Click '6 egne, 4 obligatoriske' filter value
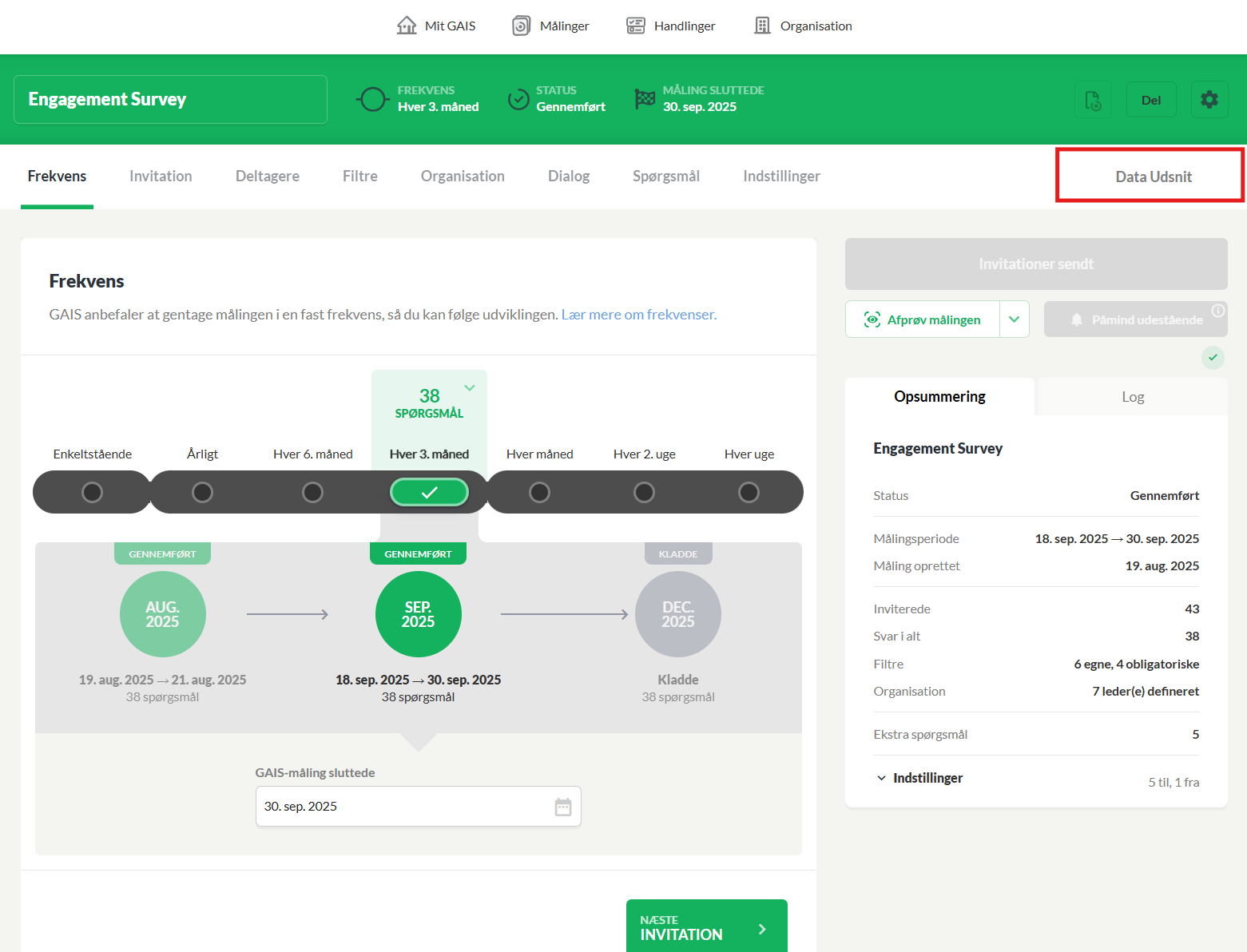This screenshot has height=952, width=1247. [1136, 664]
